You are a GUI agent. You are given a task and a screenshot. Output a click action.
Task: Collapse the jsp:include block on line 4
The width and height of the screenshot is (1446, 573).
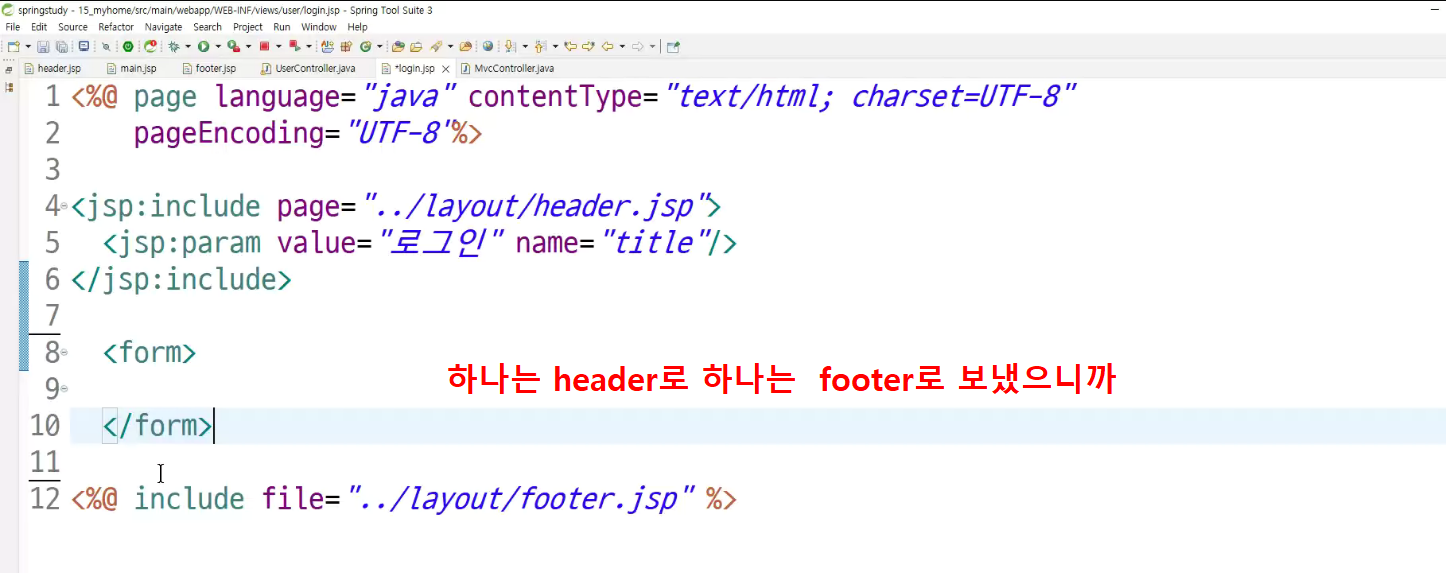pos(64,206)
